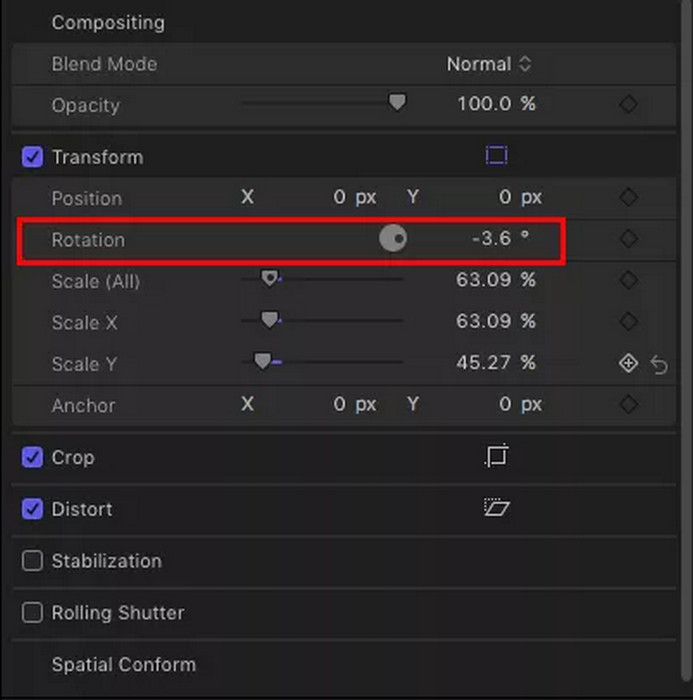Add keyframe for Scale Y

[x=628, y=363]
